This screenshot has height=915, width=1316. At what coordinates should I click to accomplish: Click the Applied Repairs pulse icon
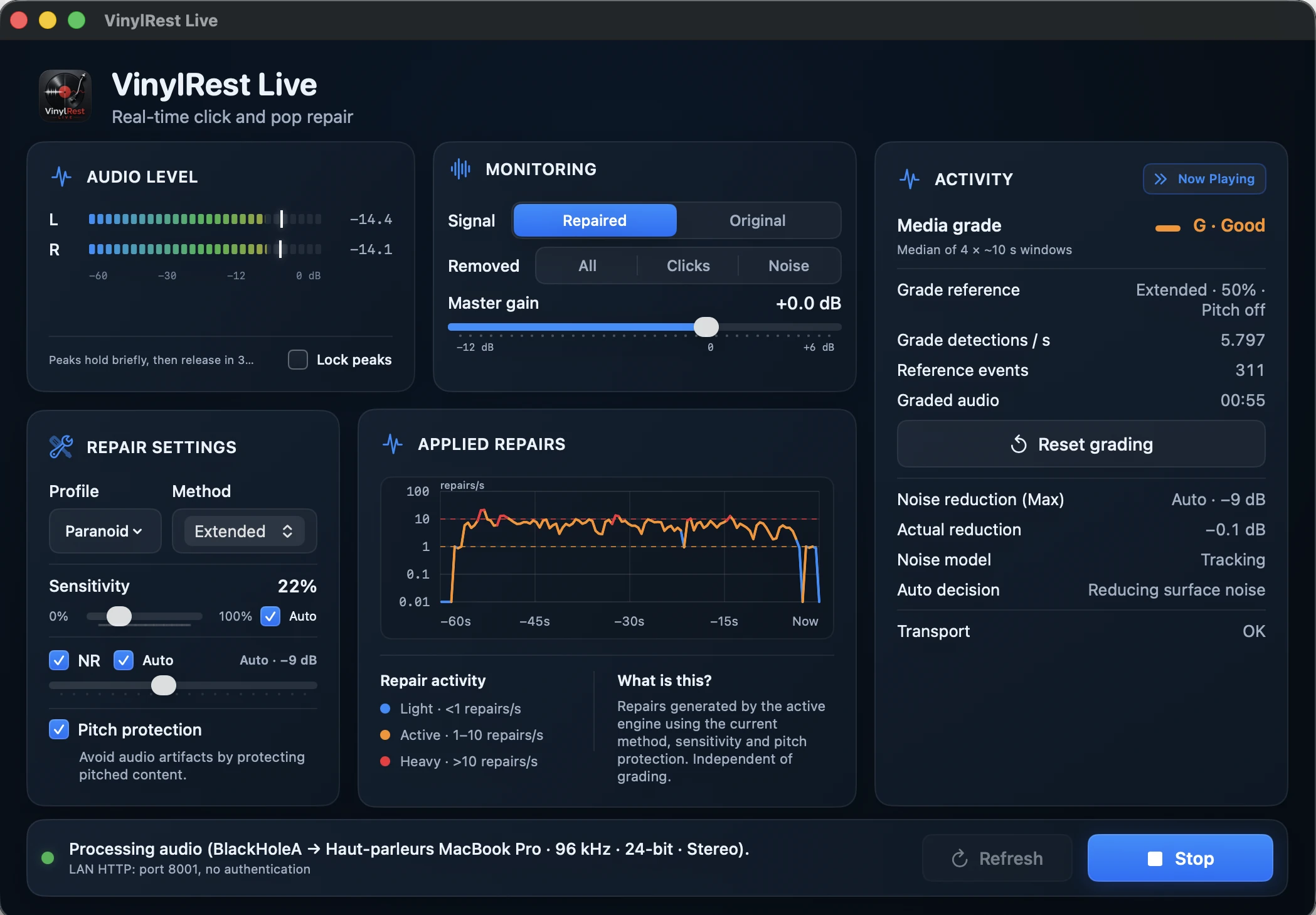(393, 444)
